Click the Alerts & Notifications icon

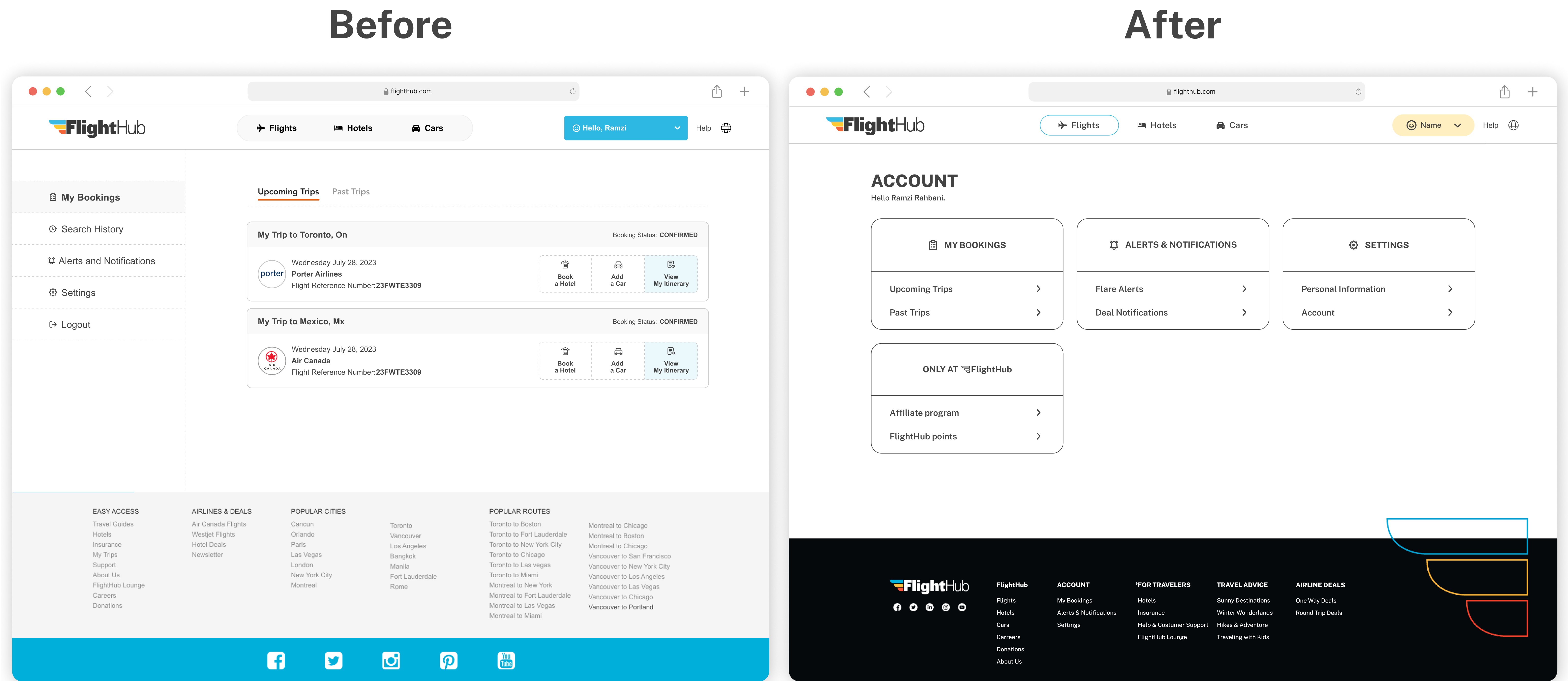tap(1113, 244)
